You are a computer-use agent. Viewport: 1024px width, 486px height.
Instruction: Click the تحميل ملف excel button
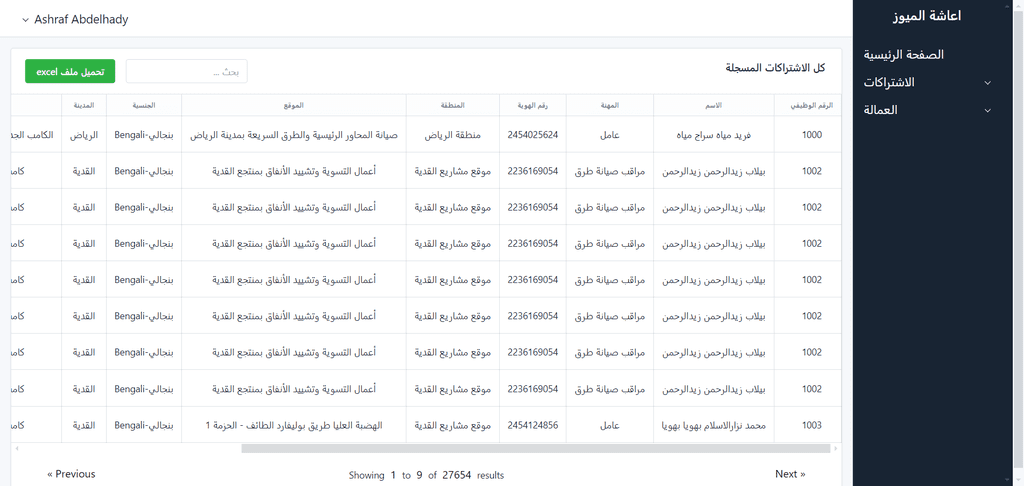point(70,72)
